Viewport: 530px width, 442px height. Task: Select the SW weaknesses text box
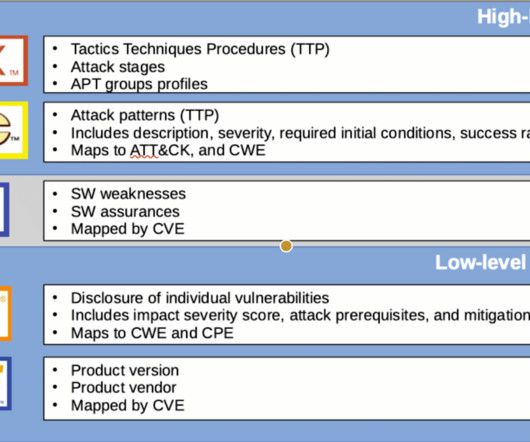[x=287, y=211]
